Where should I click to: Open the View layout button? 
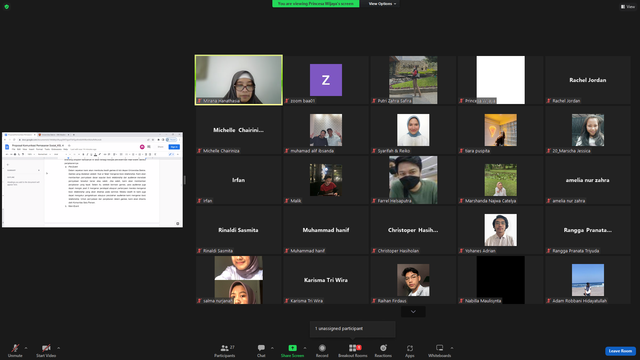click(x=628, y=7)
